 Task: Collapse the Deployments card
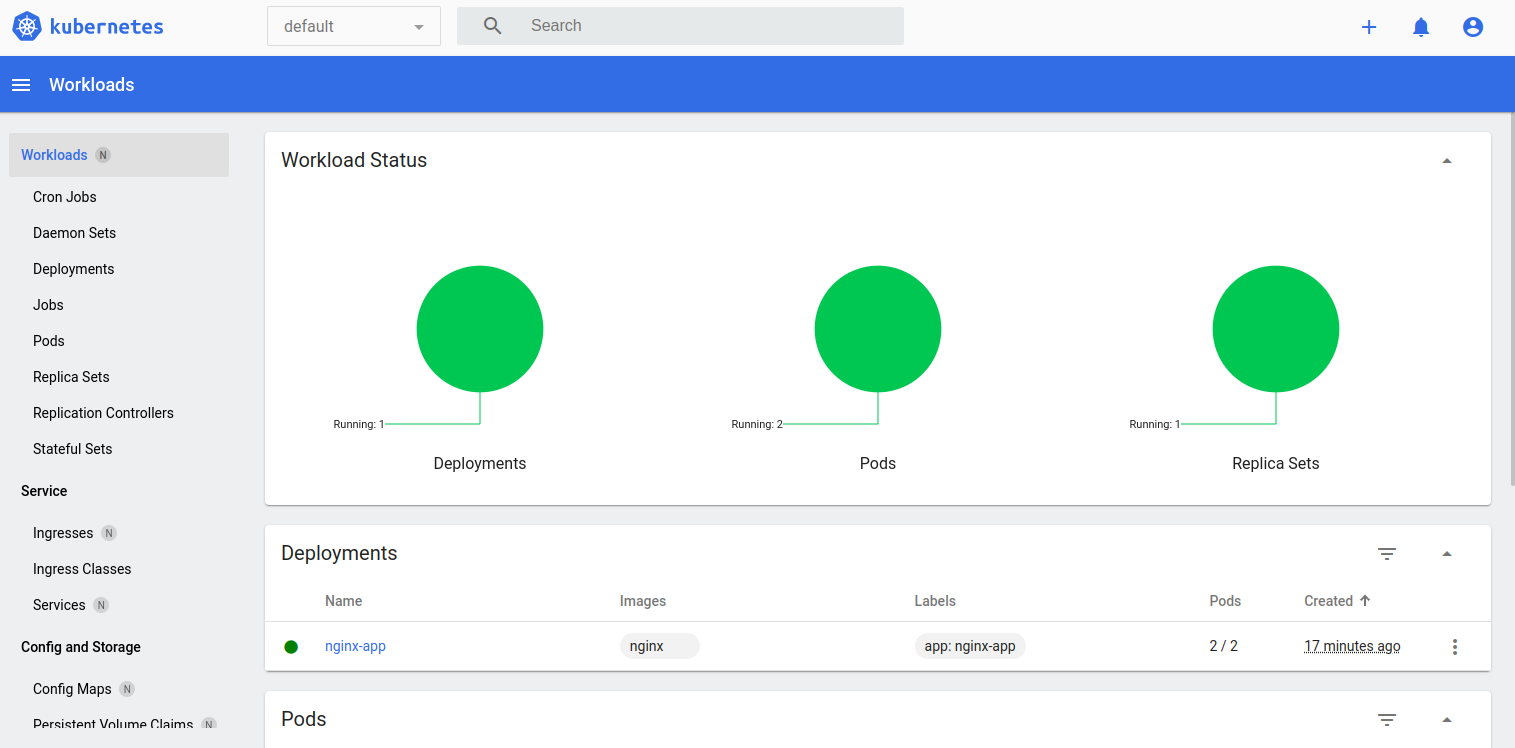pyautogui.click(x=1446, y=554)
